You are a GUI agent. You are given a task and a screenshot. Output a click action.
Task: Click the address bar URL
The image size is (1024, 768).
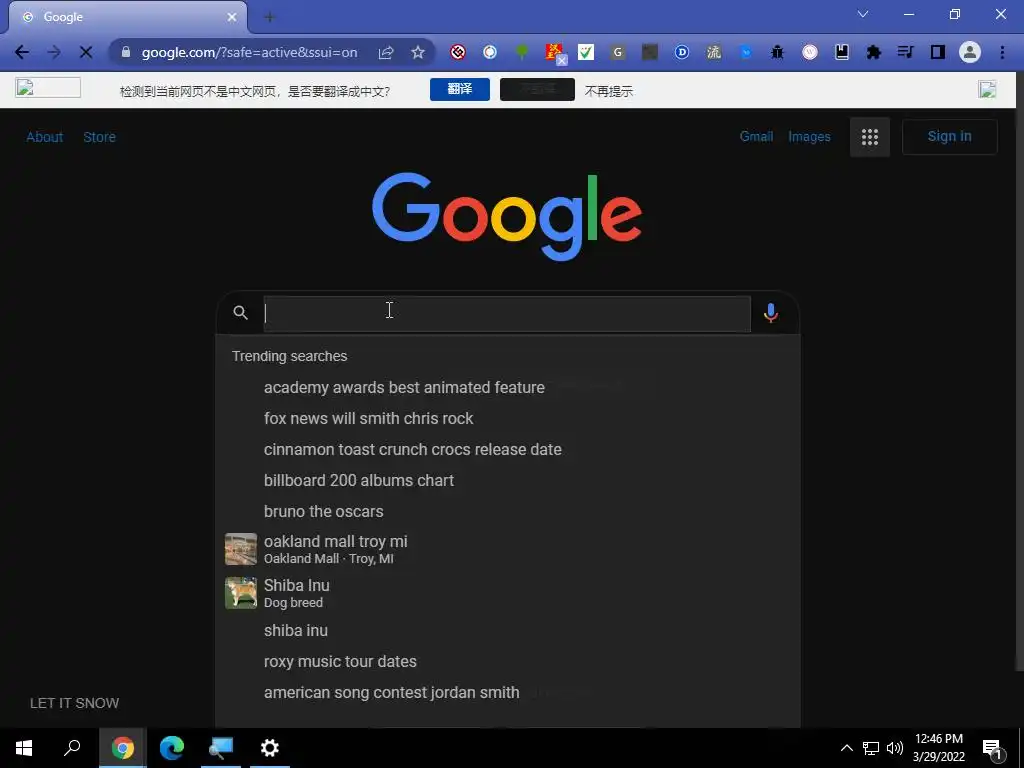click(x=249, y=52)
